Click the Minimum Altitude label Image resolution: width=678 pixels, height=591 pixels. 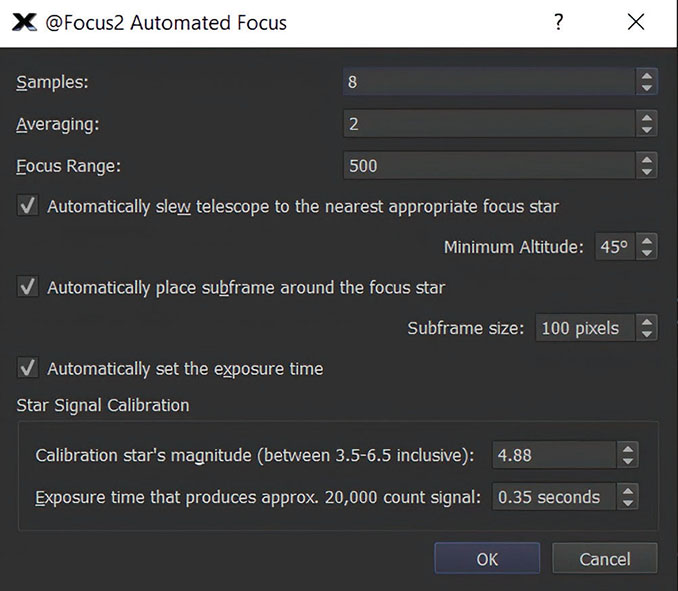coord(514,247)
